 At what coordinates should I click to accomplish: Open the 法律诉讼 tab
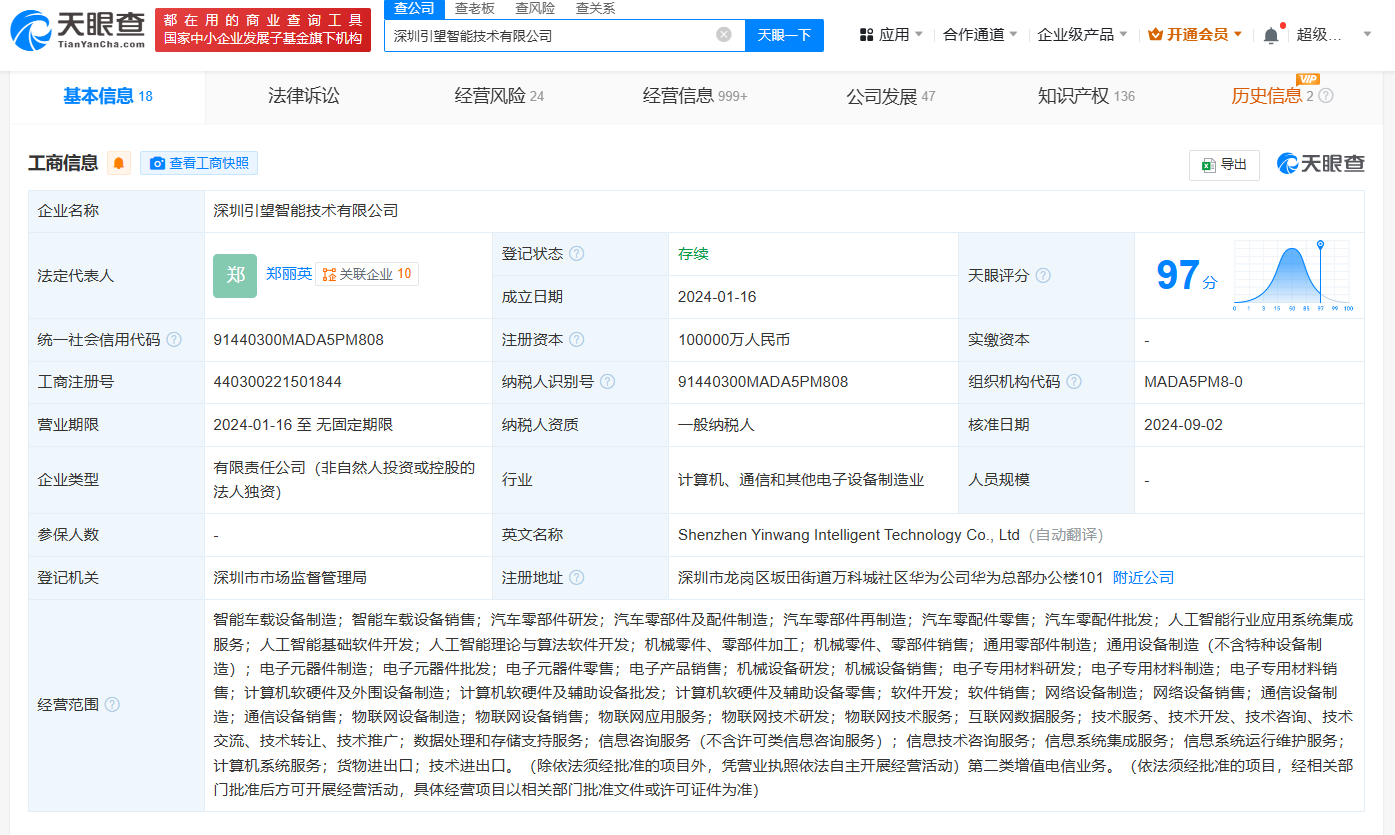tap(305, 96)
